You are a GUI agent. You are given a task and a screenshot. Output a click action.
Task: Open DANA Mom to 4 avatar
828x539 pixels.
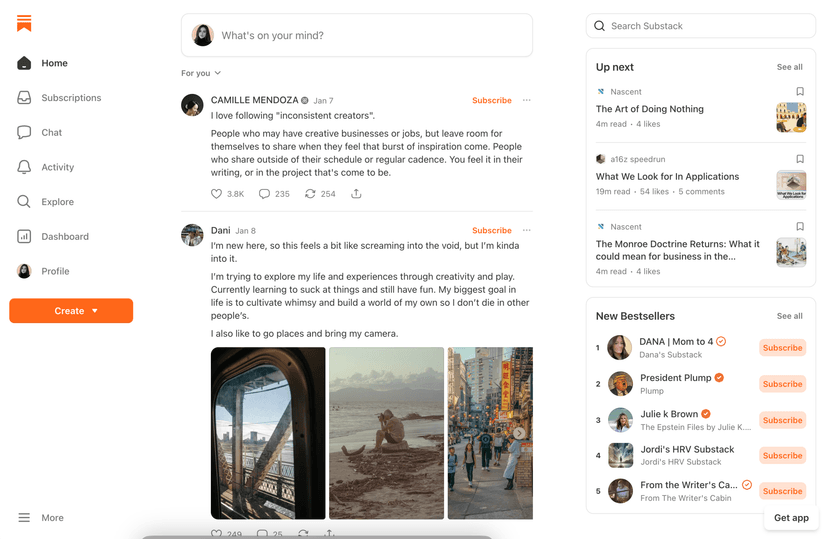click(619, 347)
